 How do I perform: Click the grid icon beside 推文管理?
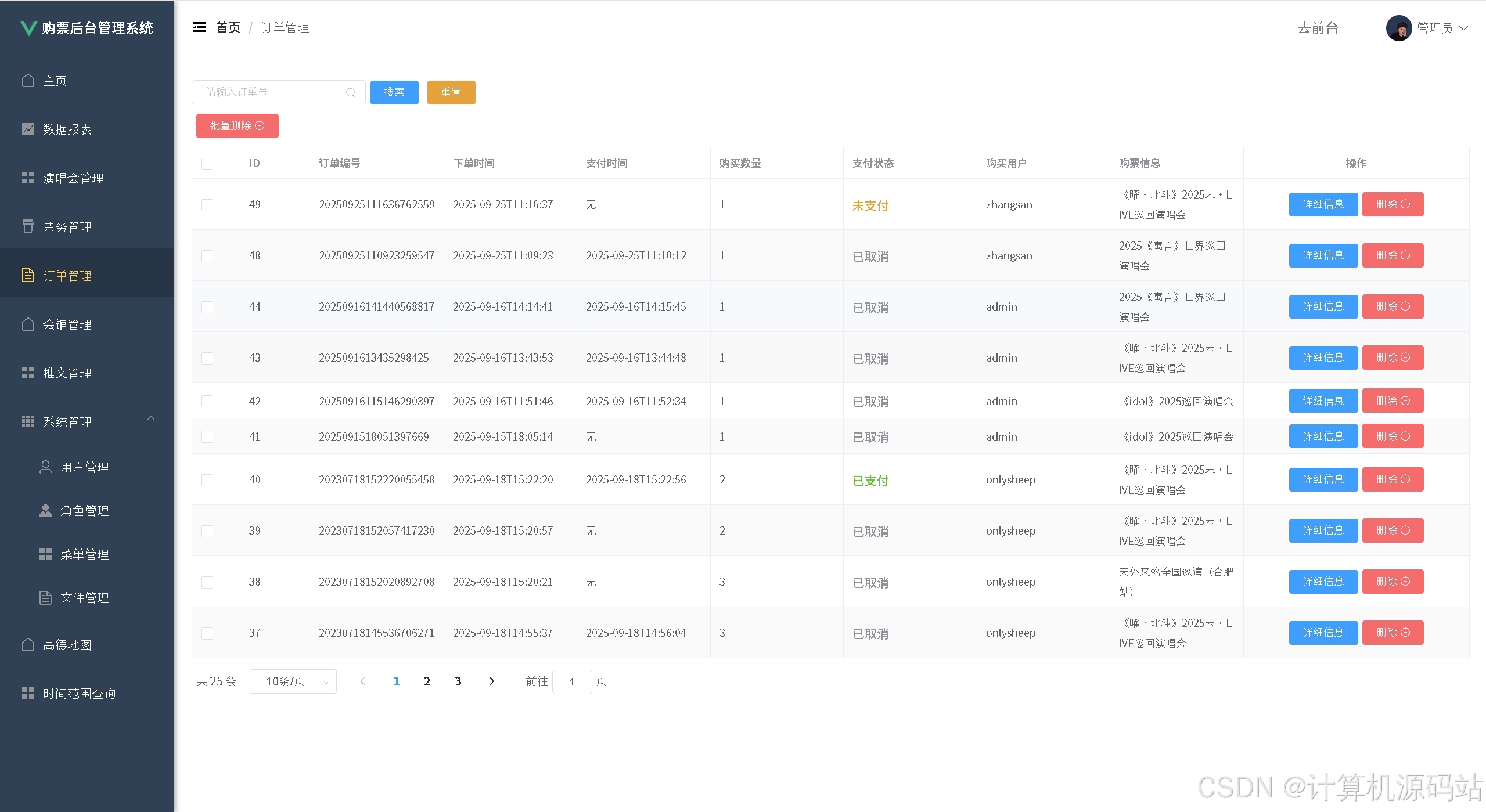point(28,373)
